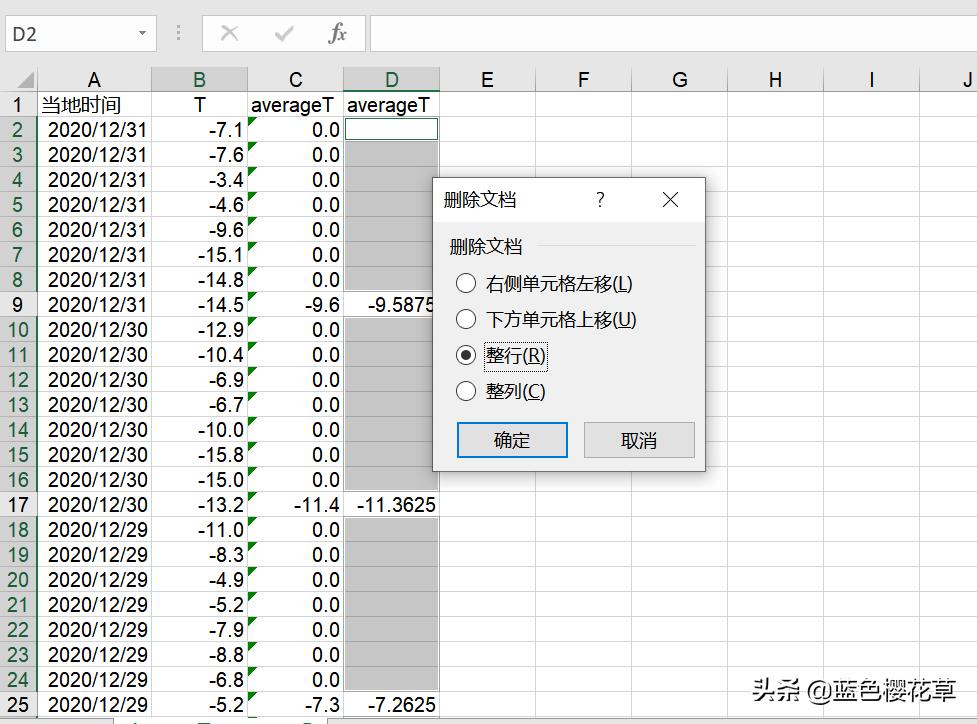This screenshot has width=977, height=724.
Task: Select column A header
Action: pyautogui.click(x=94, y=80)
